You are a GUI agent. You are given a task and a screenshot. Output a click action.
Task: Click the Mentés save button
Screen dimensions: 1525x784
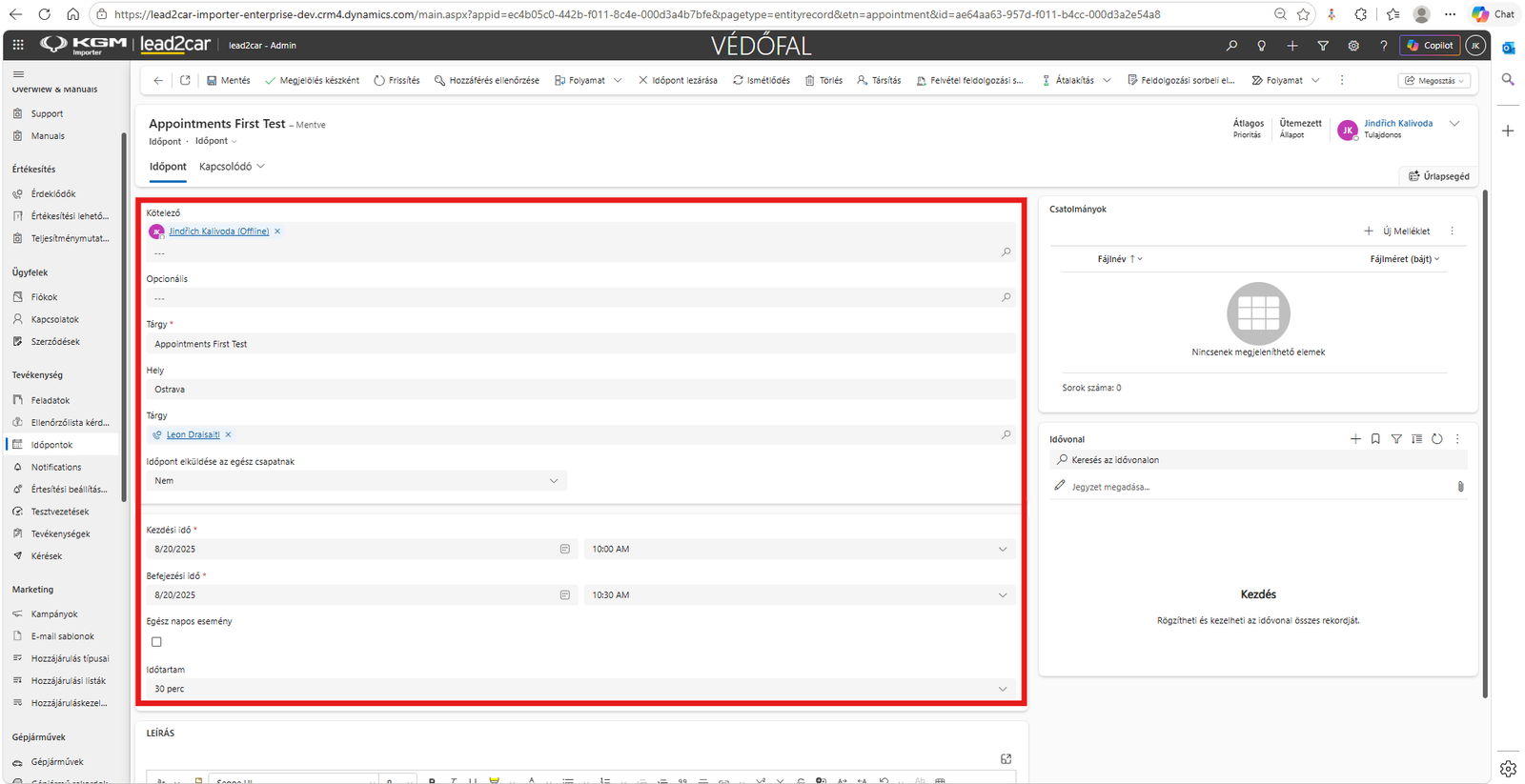point(229,80)
